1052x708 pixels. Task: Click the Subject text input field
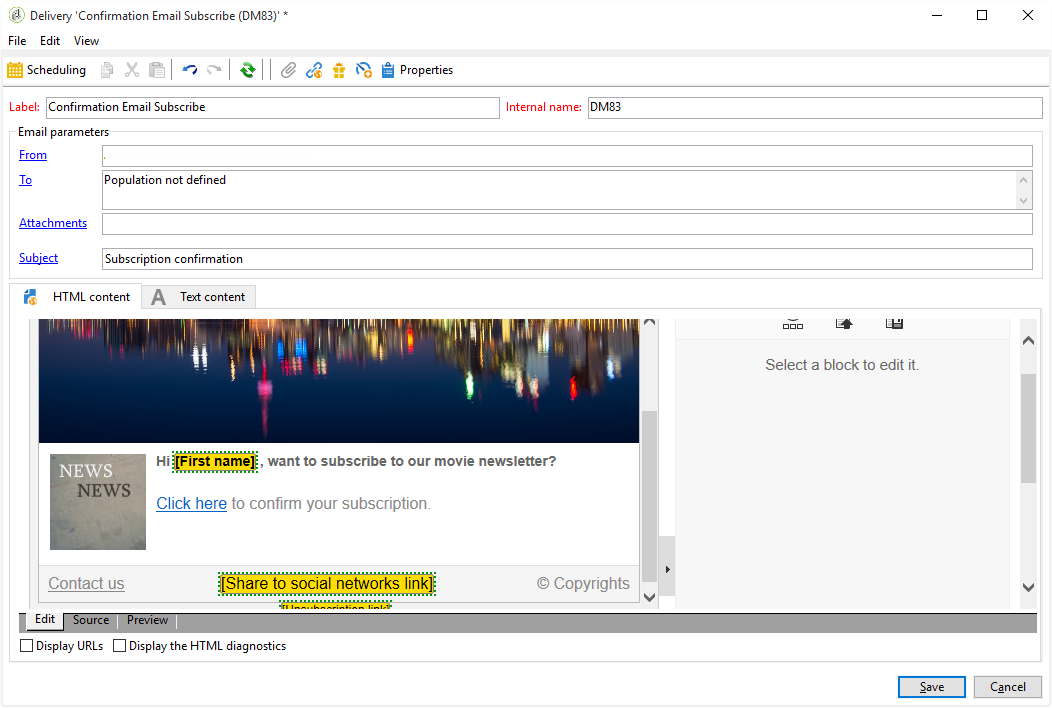(x=567, y=259)
